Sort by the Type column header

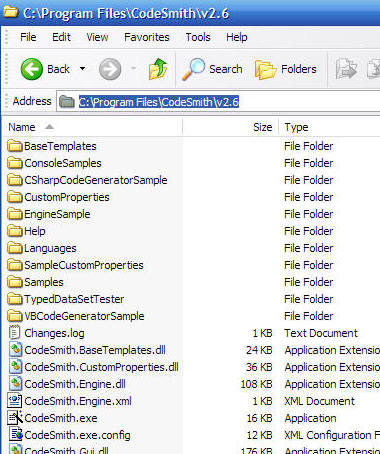coord(329,127)
